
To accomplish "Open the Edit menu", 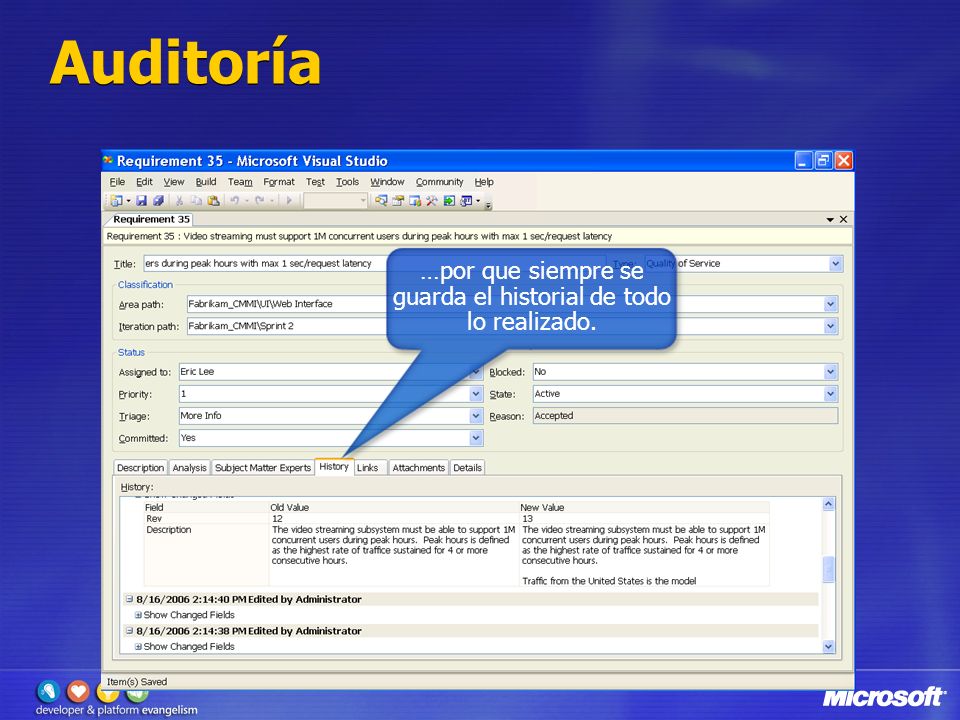I will (144, 182).
